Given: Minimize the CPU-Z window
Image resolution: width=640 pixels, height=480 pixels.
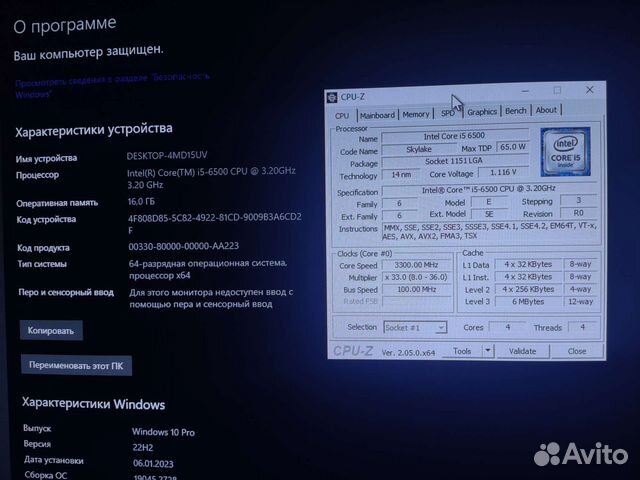Looking at the screenshot, I should (525, 91).
